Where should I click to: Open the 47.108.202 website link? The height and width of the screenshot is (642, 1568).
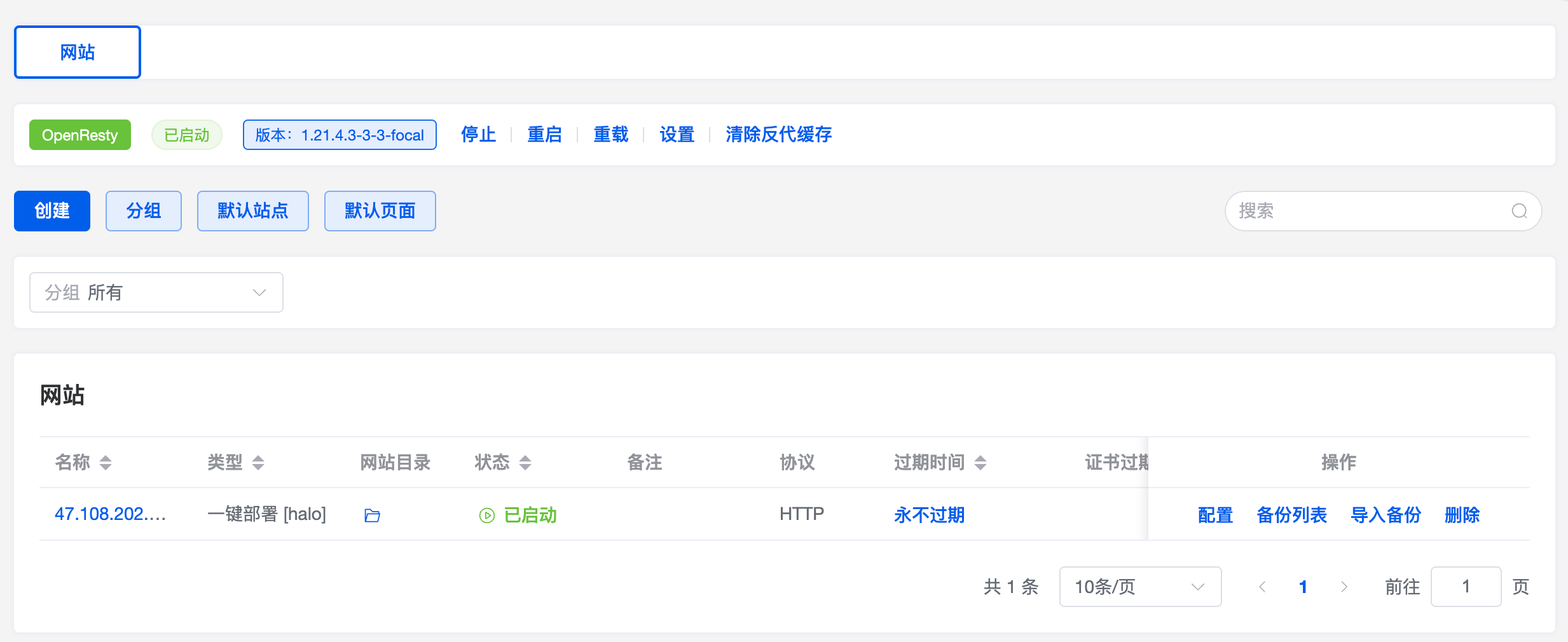point(110,514)
